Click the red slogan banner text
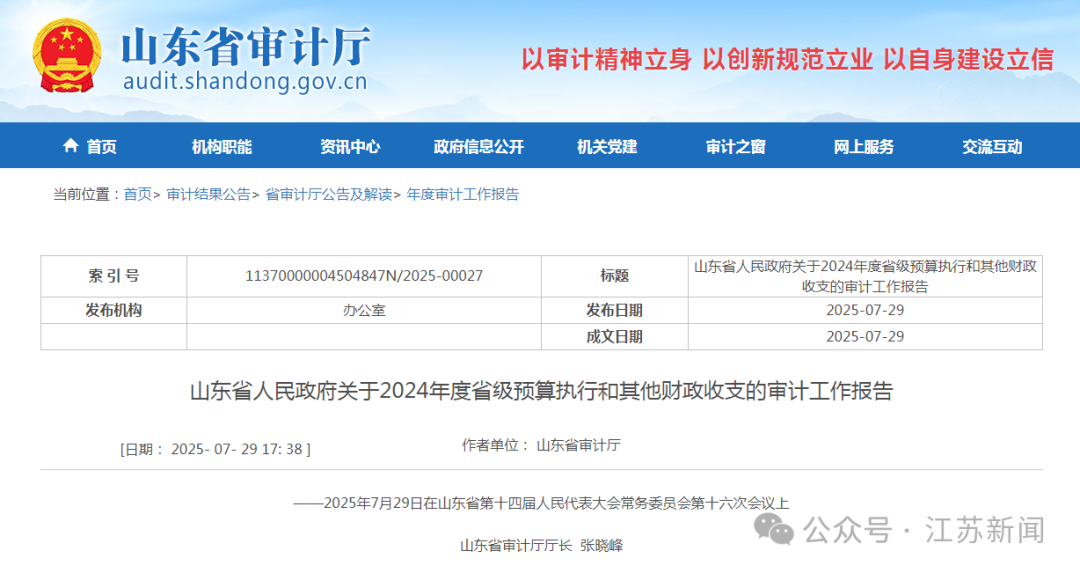The height and width of the screenshot is (573, 1080). pyautogui.click(x=787, y=59)
